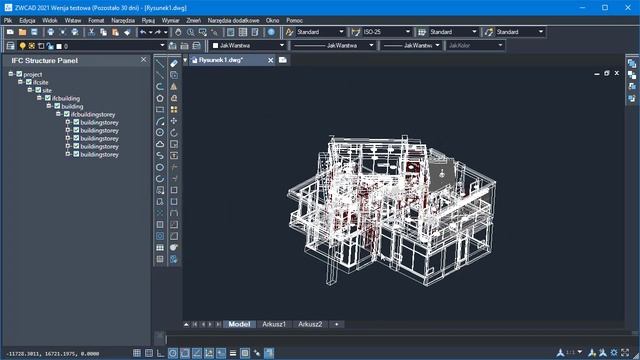Uncheck the ifcsite checkbox
This screenshot has height=360, width=640.
tap(29, 82)
